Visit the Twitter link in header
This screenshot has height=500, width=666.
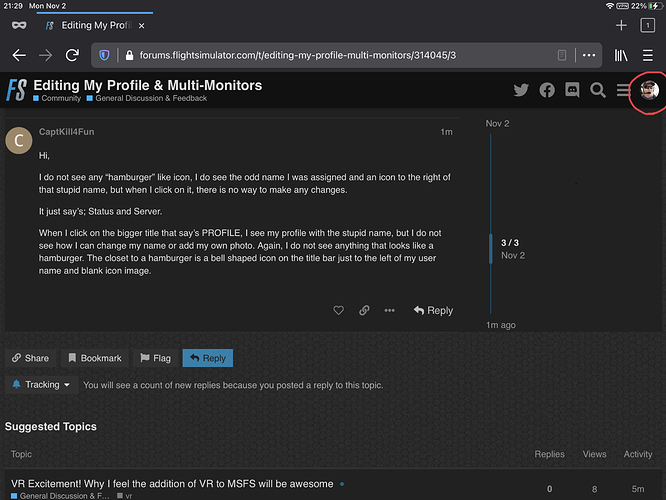pos(521,90)
